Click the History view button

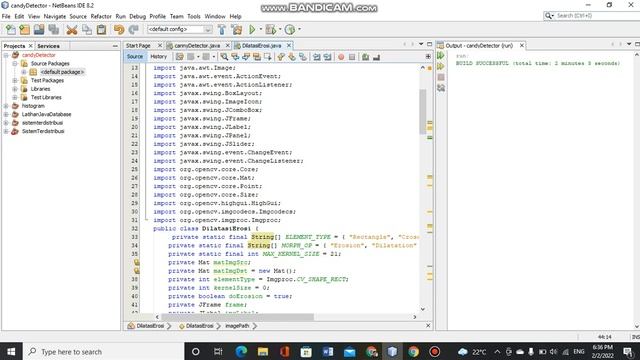click(158, 57)
